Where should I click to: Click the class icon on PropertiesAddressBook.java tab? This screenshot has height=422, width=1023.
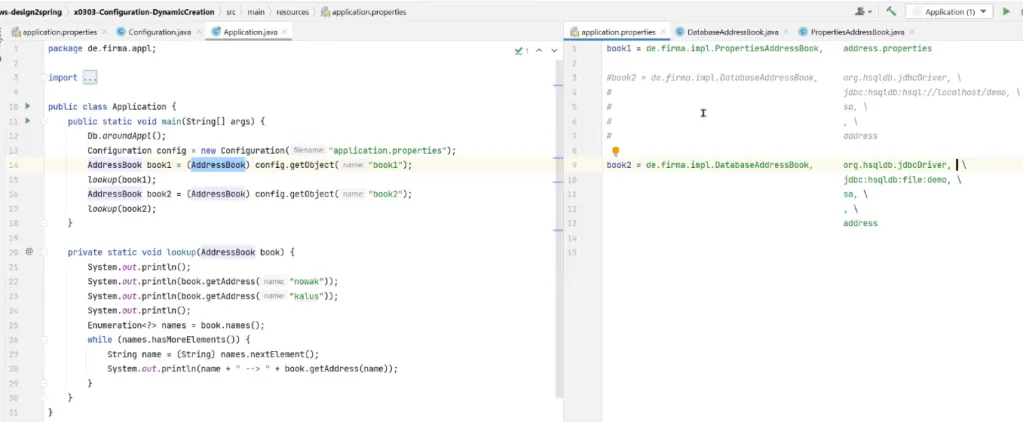[x=803, y=31]
